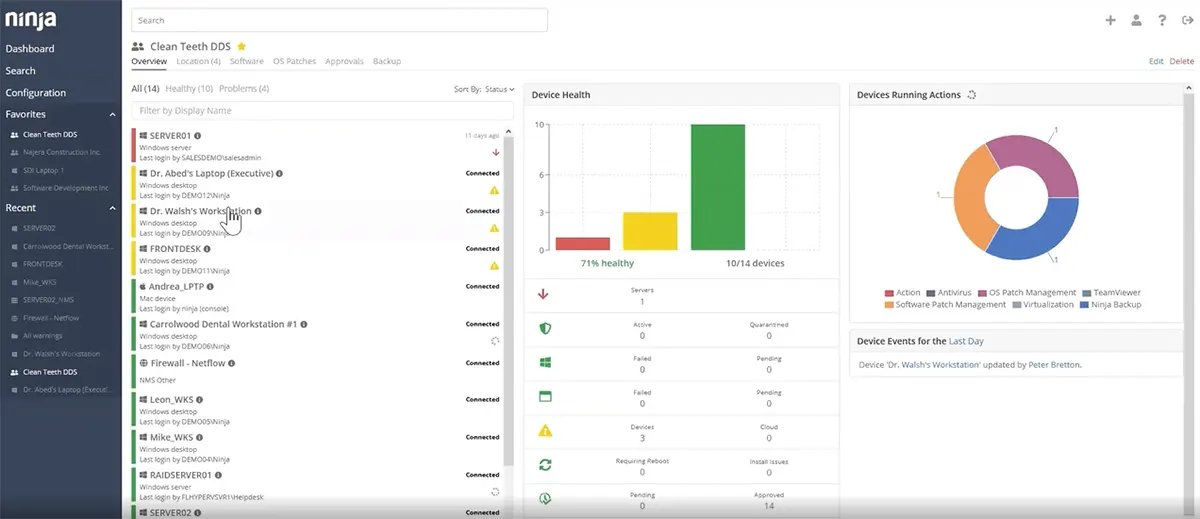
Task: Collapse the Recent section
Action: pyautogui.click(x=113, y=208)
